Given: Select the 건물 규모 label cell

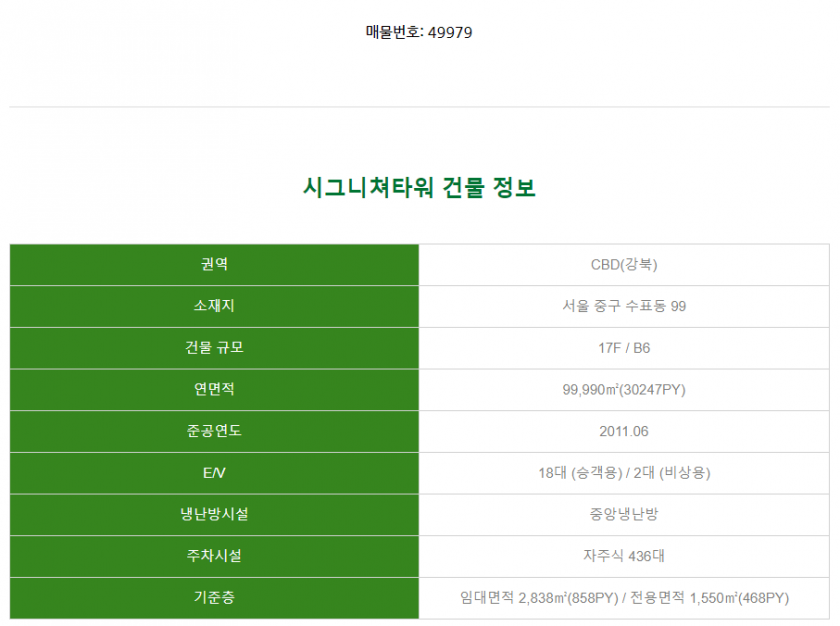Looking at the screenshot, I should pos(214,348).
